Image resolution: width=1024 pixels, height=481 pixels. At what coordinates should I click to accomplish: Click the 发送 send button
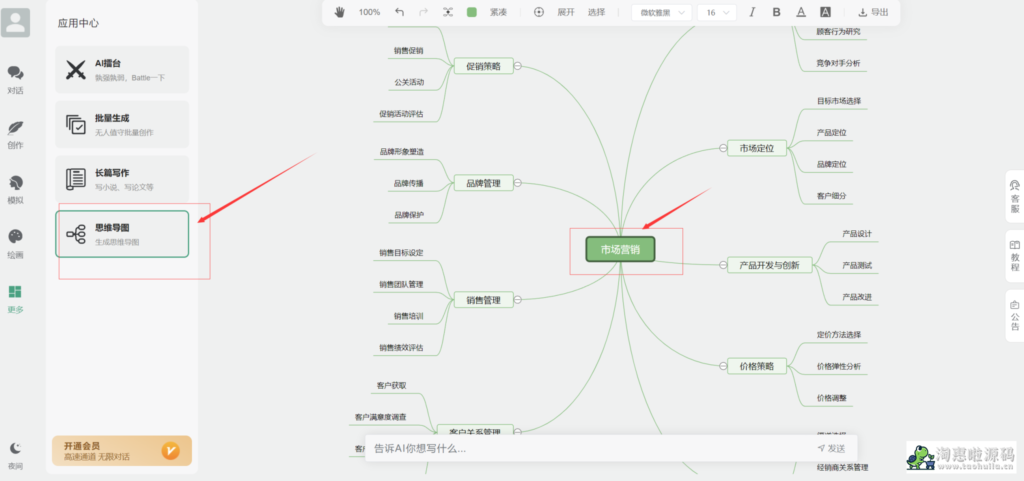pyautogui.click(x=831, y=448)
